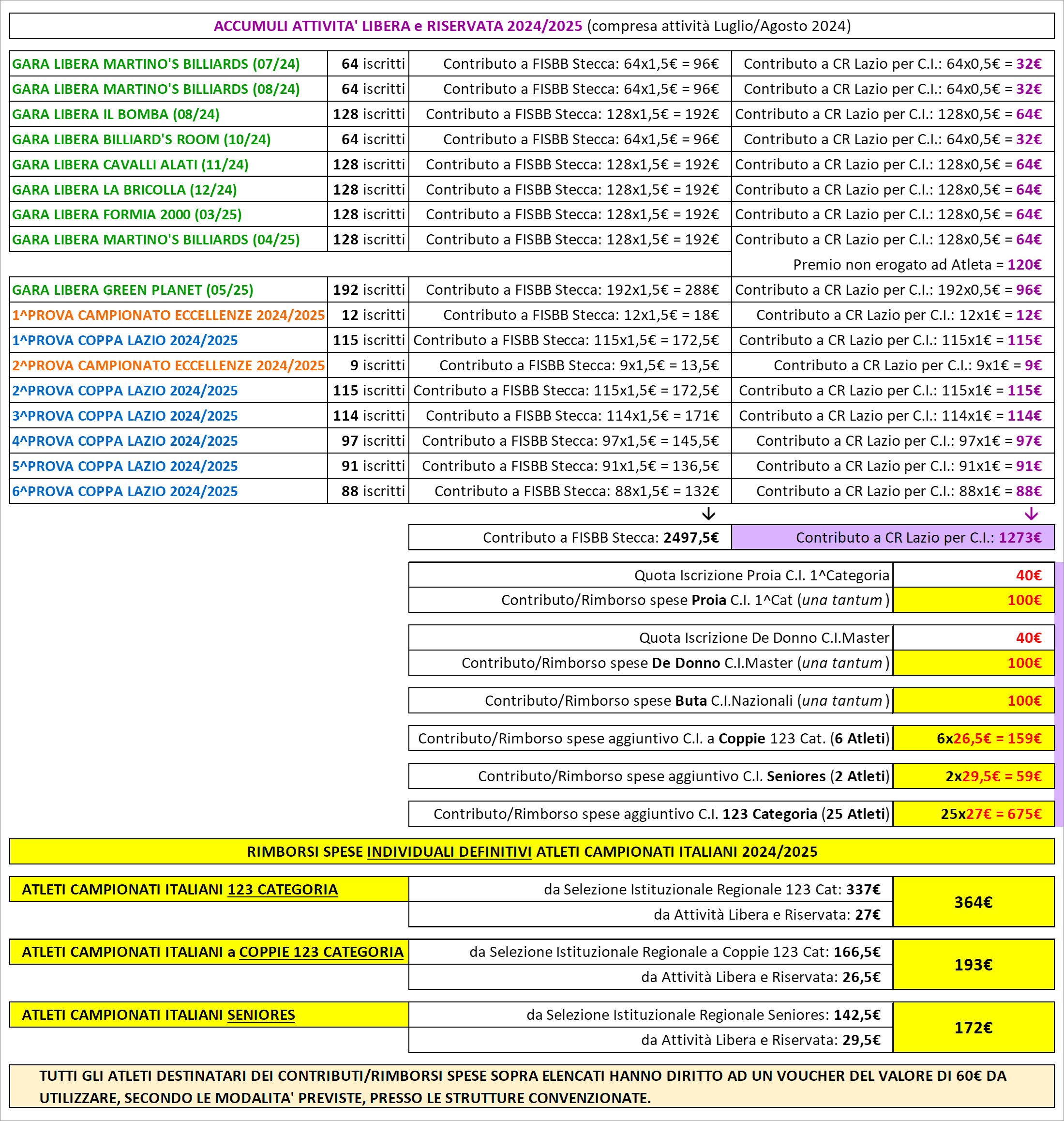Select the 97 iscritti cell
The image size is (1064, 1121).
coord(368,441)
